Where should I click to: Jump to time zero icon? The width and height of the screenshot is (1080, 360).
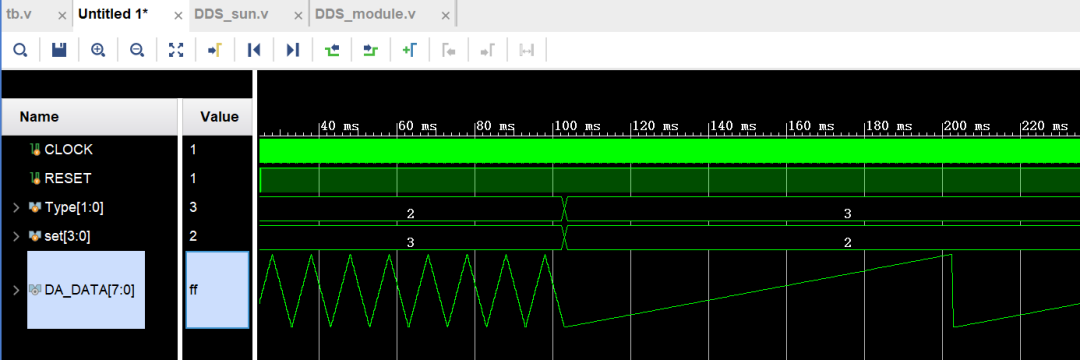click(254, 50)
